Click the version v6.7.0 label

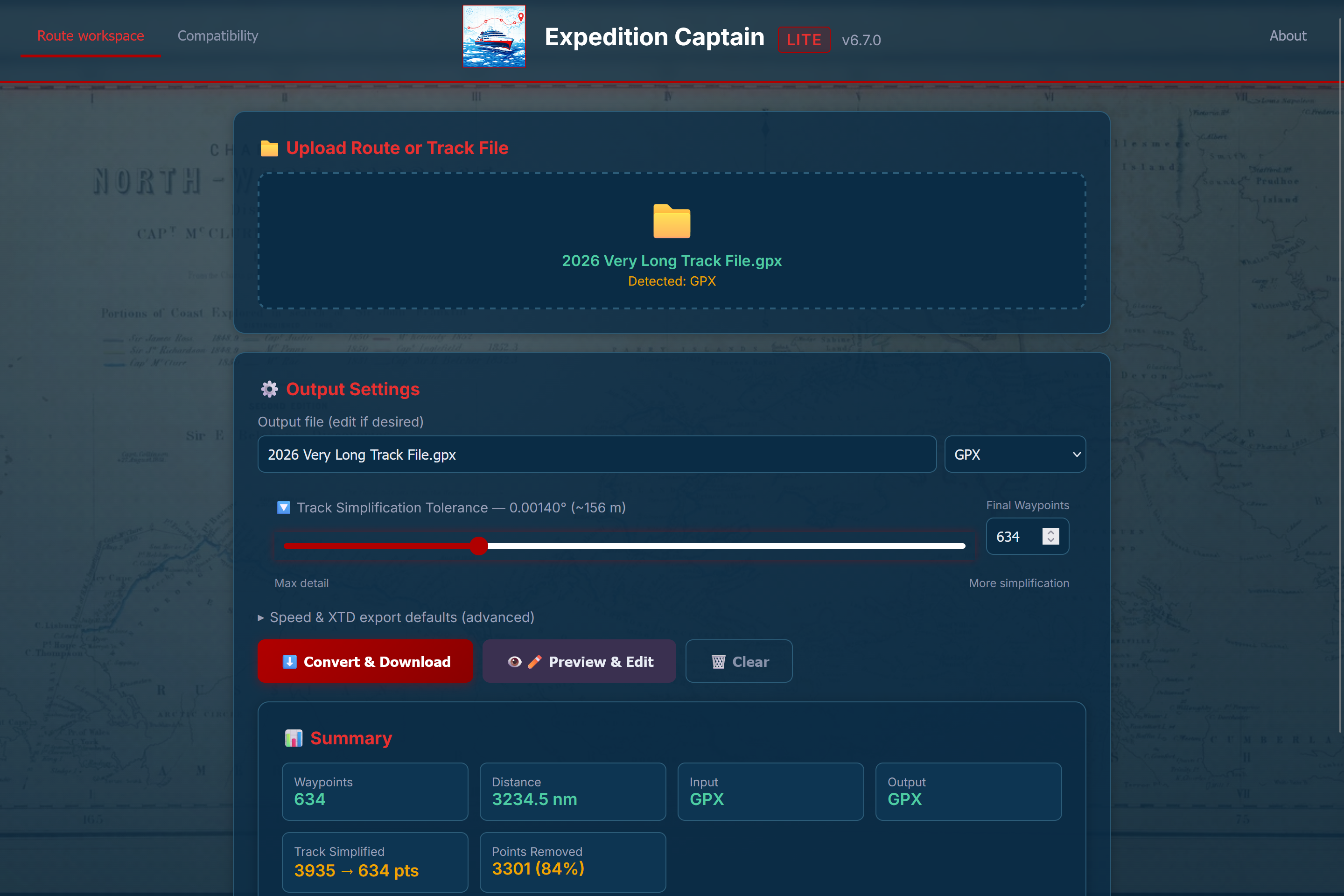861,40
